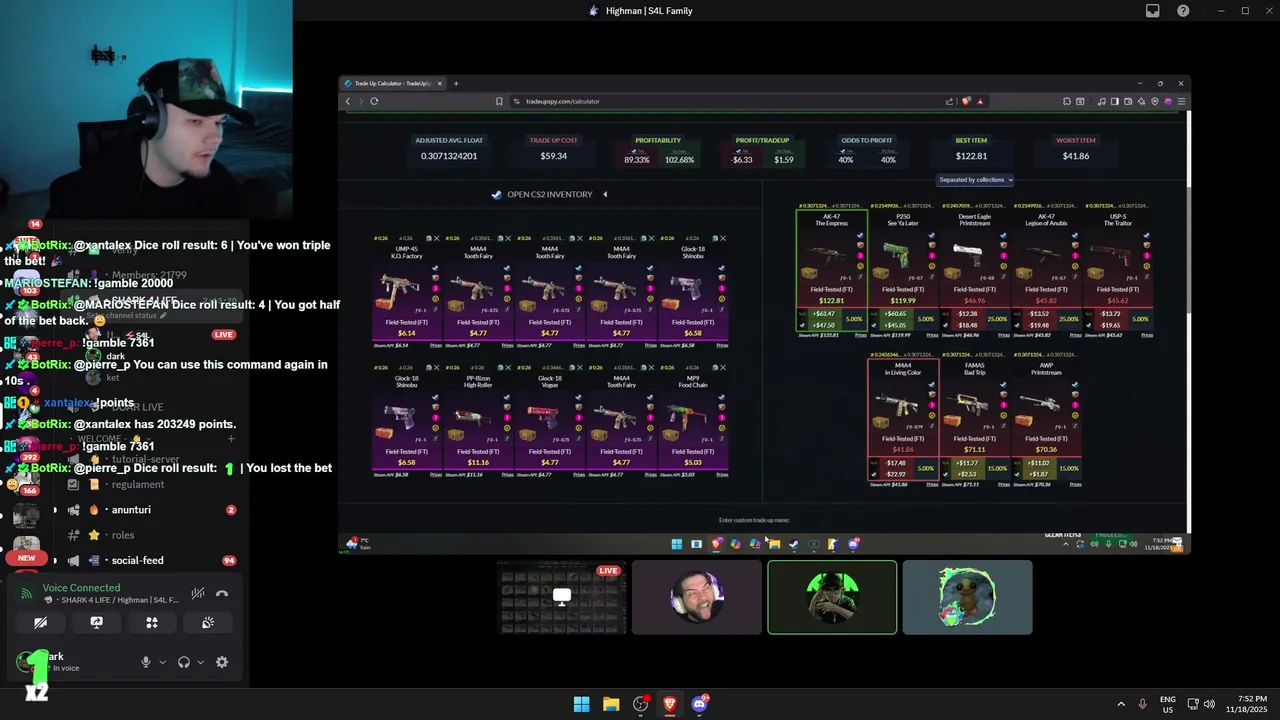Go back in the streamed browser
Image resolution: width=1280 pixels, height=720 pixels.
pos(348,101)
